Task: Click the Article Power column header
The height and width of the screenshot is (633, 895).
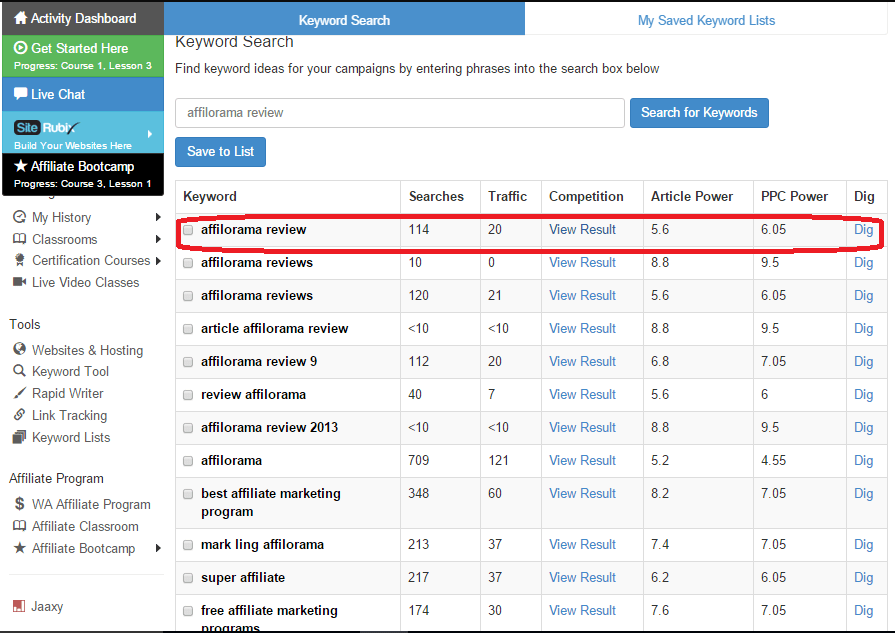Action: click(x=692, y=196)
